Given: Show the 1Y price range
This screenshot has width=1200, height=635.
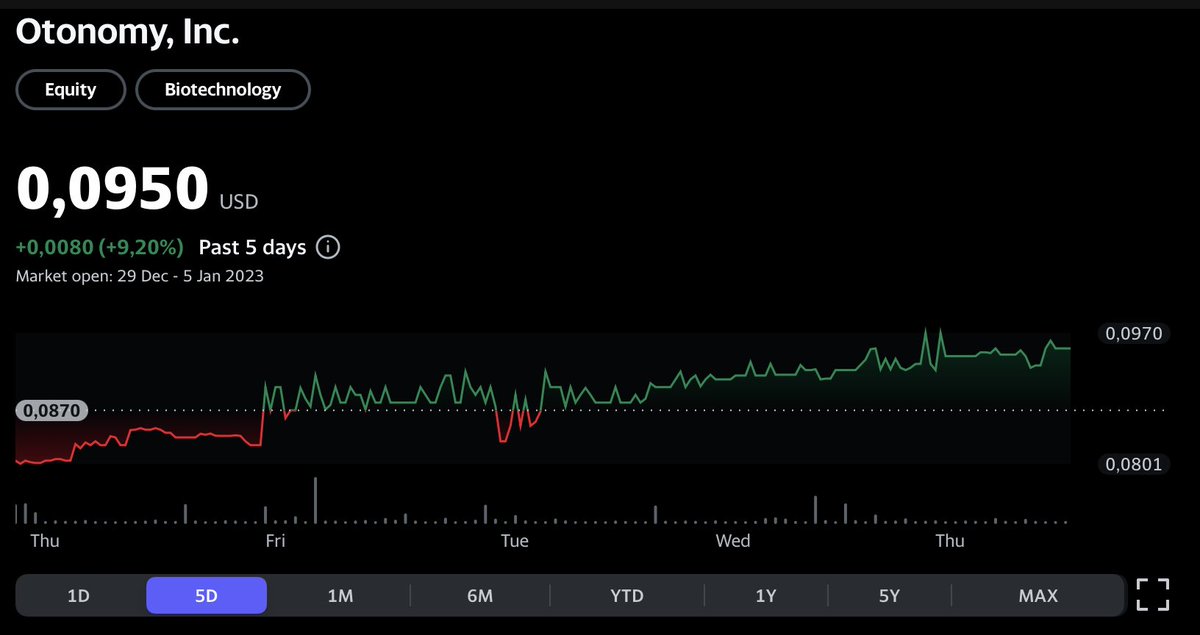Looking at the screenshot, I should (766, 595).
